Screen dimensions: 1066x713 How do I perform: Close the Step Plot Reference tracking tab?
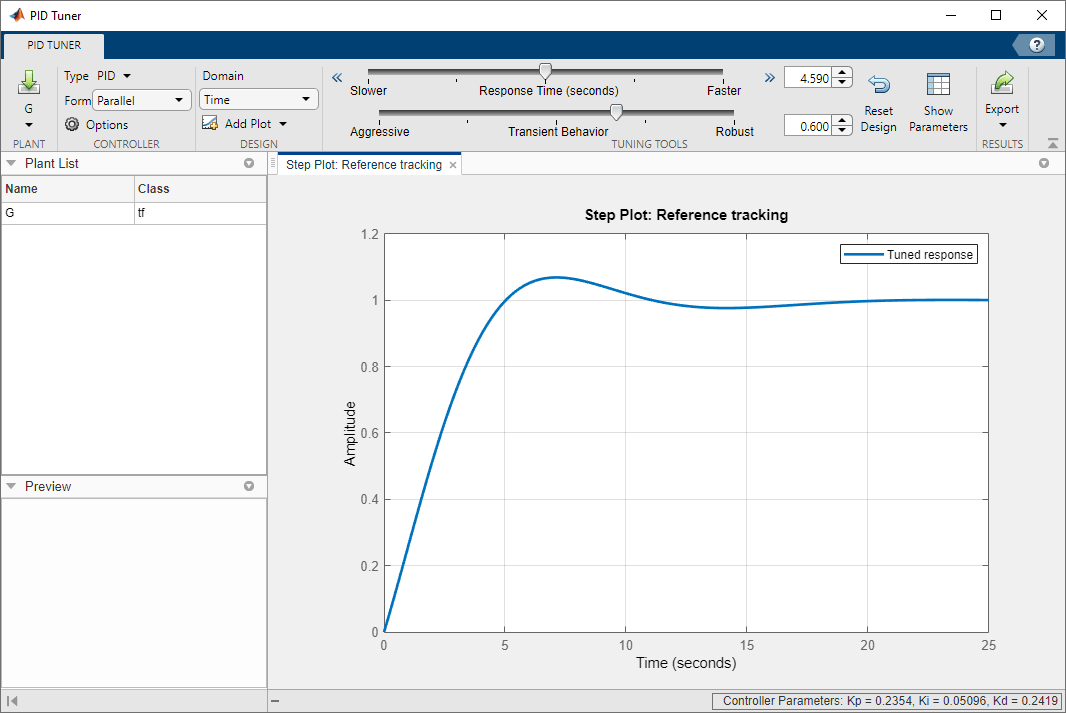point(453,165)
